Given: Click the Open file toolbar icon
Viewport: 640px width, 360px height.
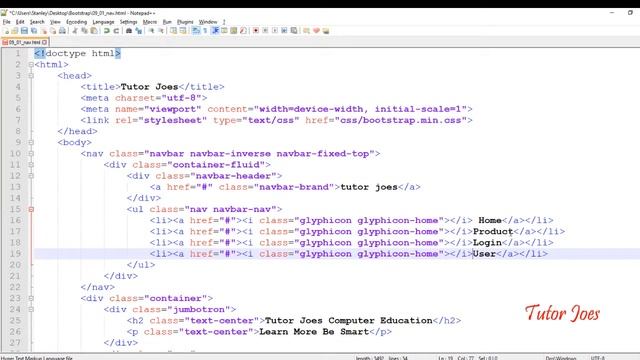Looking at the screenshot, I should coord(15,31).
